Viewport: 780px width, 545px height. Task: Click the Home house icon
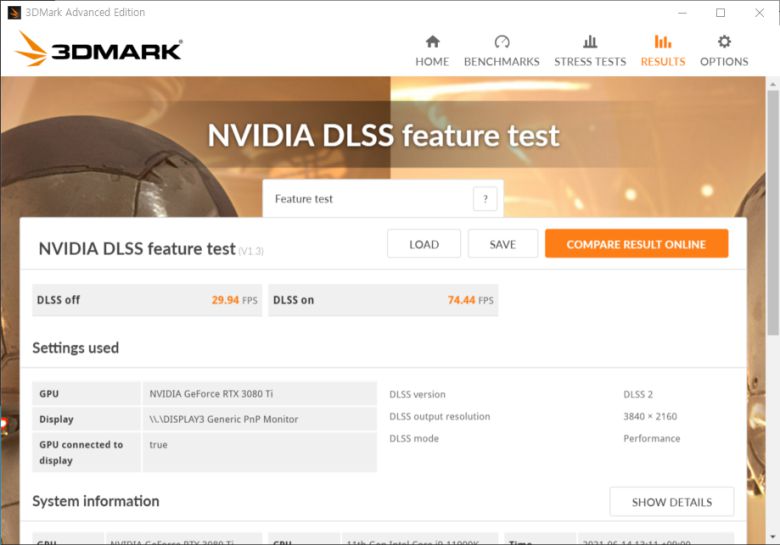(432, 42)
